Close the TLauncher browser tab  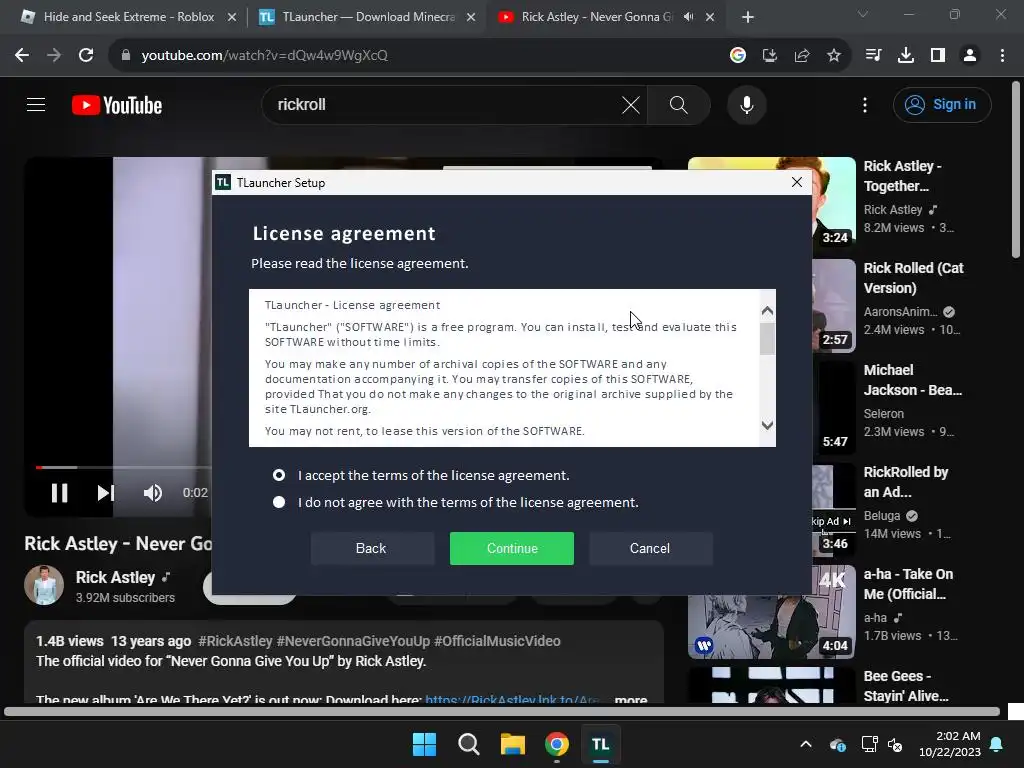click(x=471, y=17)
